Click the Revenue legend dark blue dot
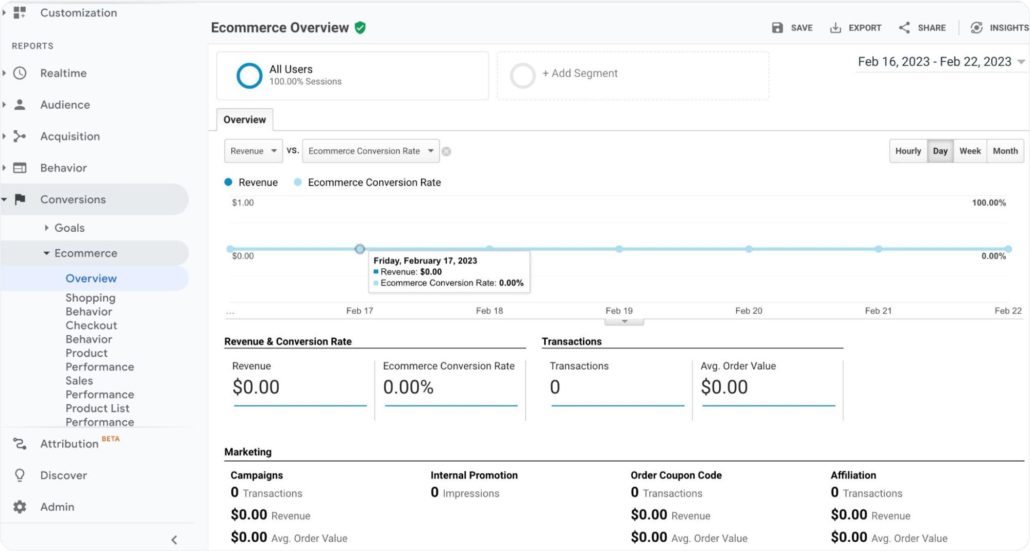This screenshot has width=1030, height=551. [x=228, y=182]
